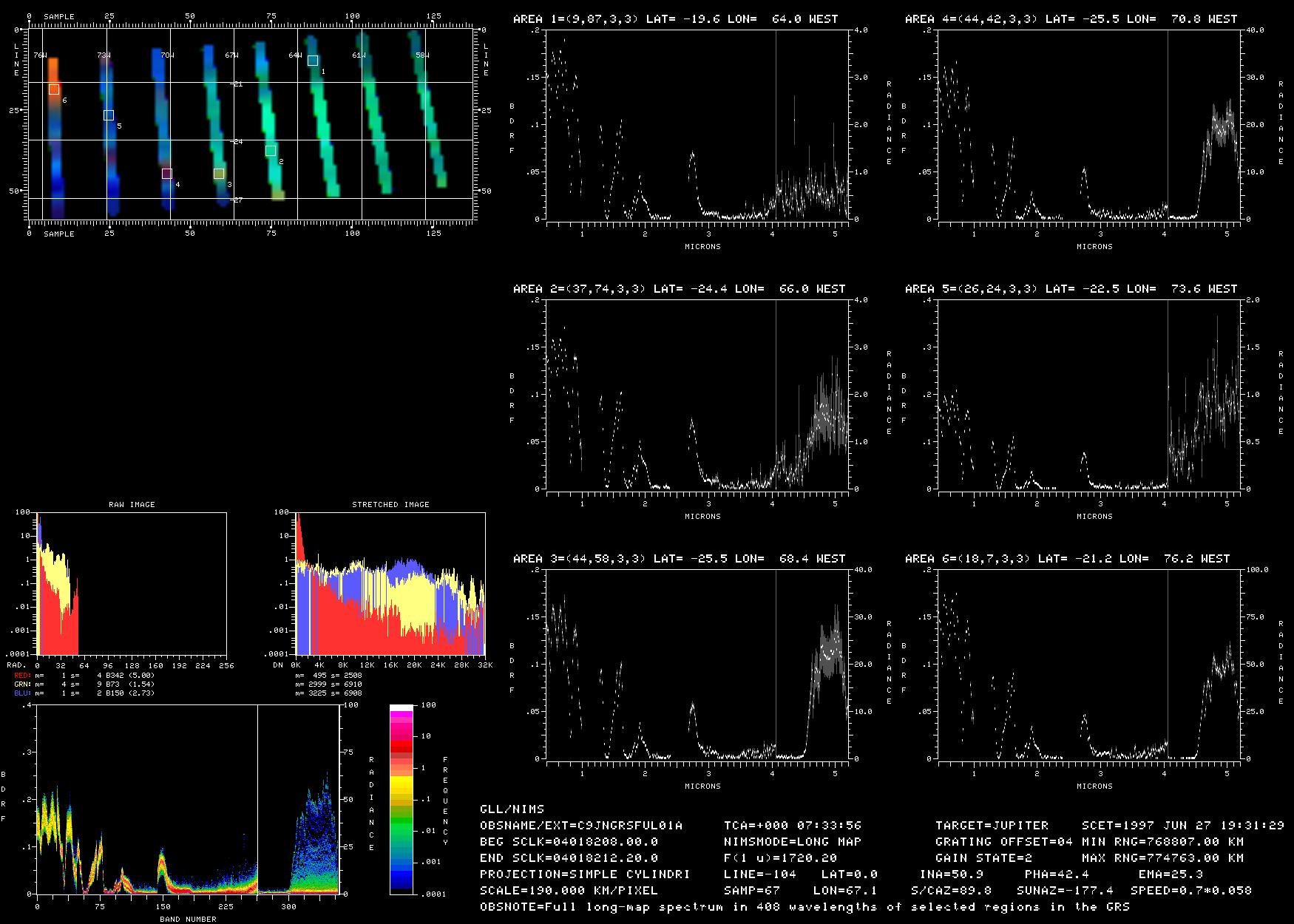The width and height of the screenshot is (1294, 924).
Task: Click the 'GRATING OFFSET=04' entry
Action: click(1004, 842)
